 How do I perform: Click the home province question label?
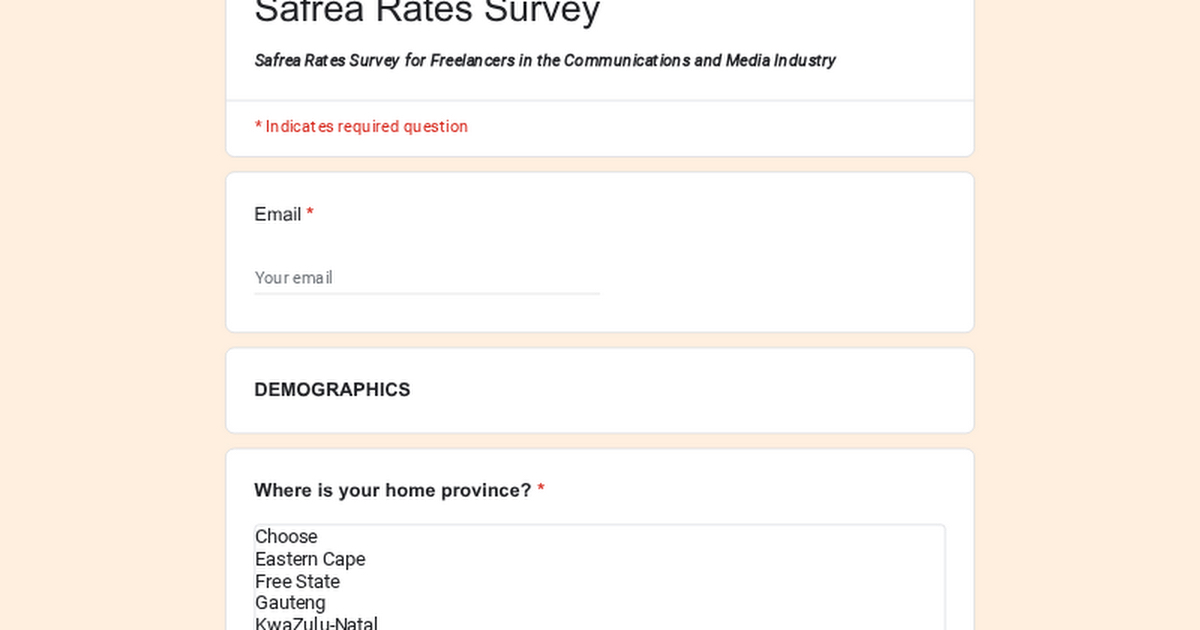[392, 490]
